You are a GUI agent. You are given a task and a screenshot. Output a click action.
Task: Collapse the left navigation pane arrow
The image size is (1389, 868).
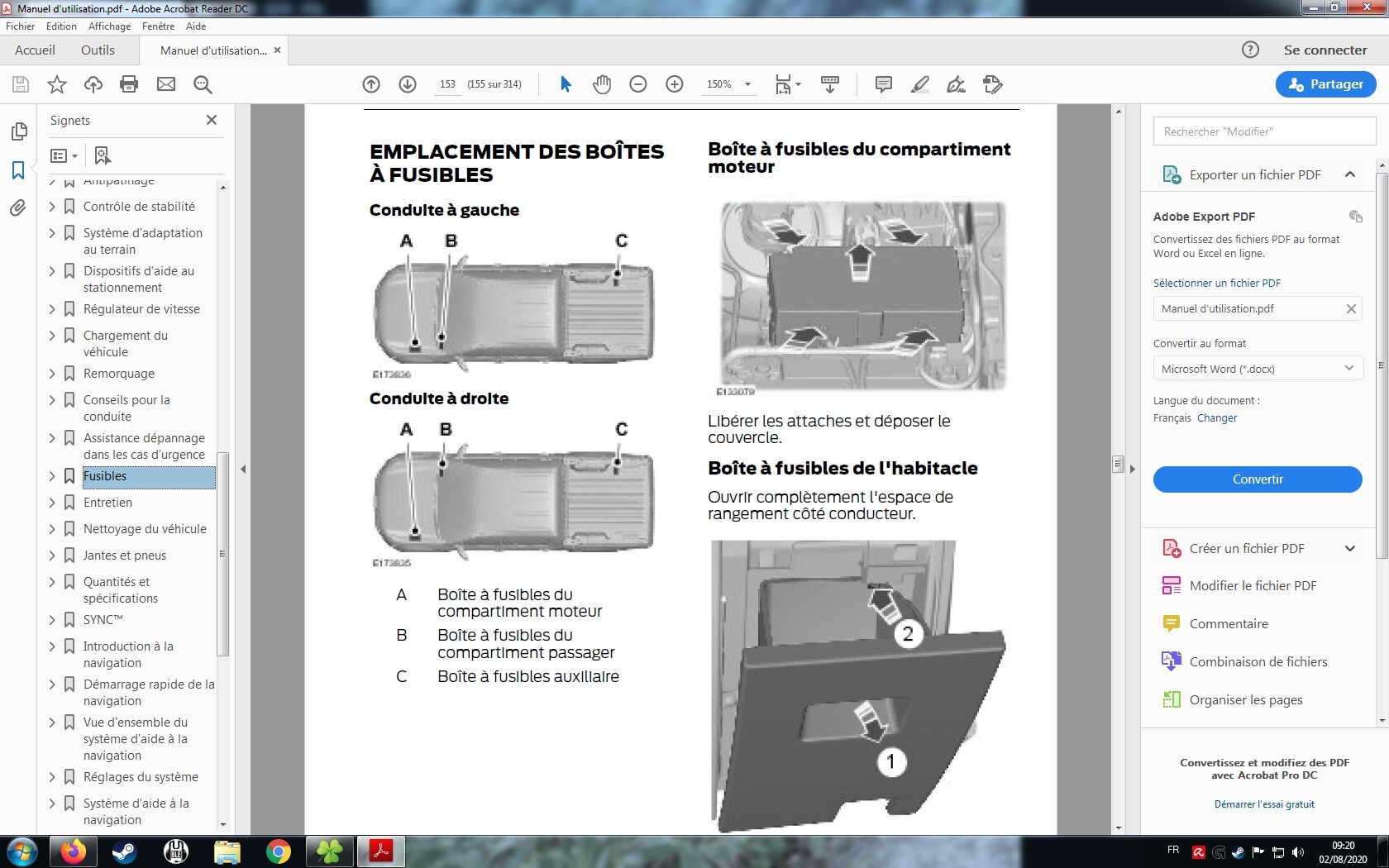243,470
